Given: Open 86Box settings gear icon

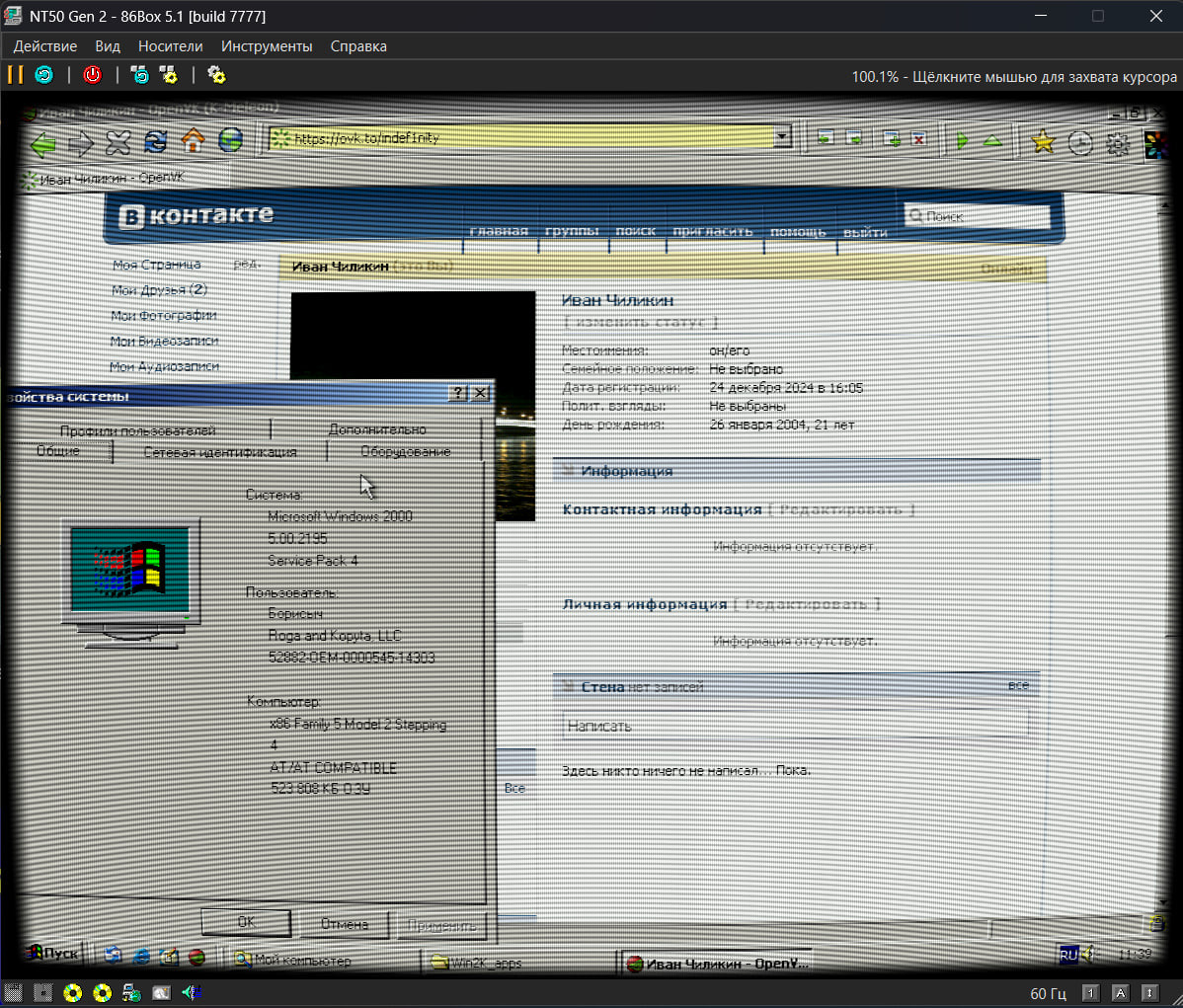Looking at the screenshot, I should [x=216, y=75].
